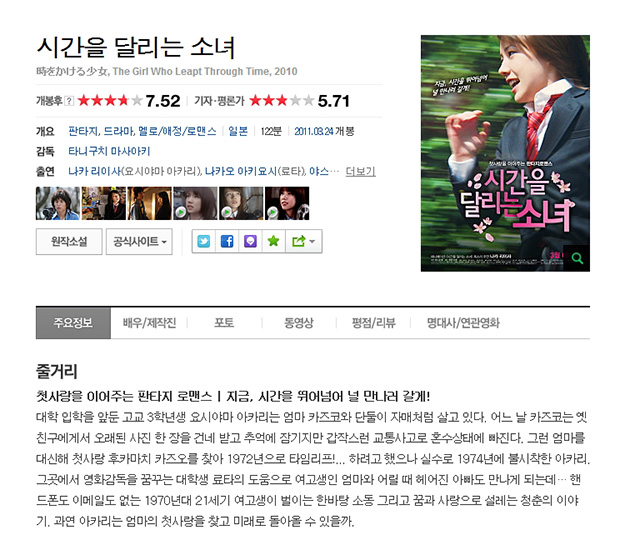
Task: Expand the 공식사이트 dropdown
Action: tap(139, 241)
